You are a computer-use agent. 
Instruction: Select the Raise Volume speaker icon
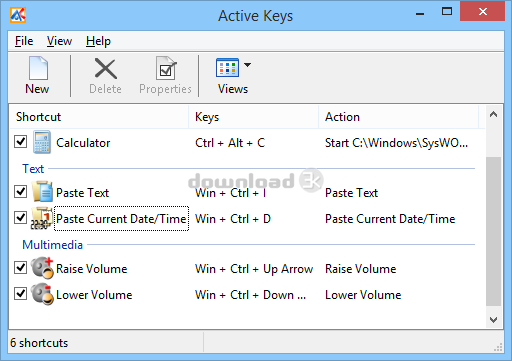[x=42, y=268]
